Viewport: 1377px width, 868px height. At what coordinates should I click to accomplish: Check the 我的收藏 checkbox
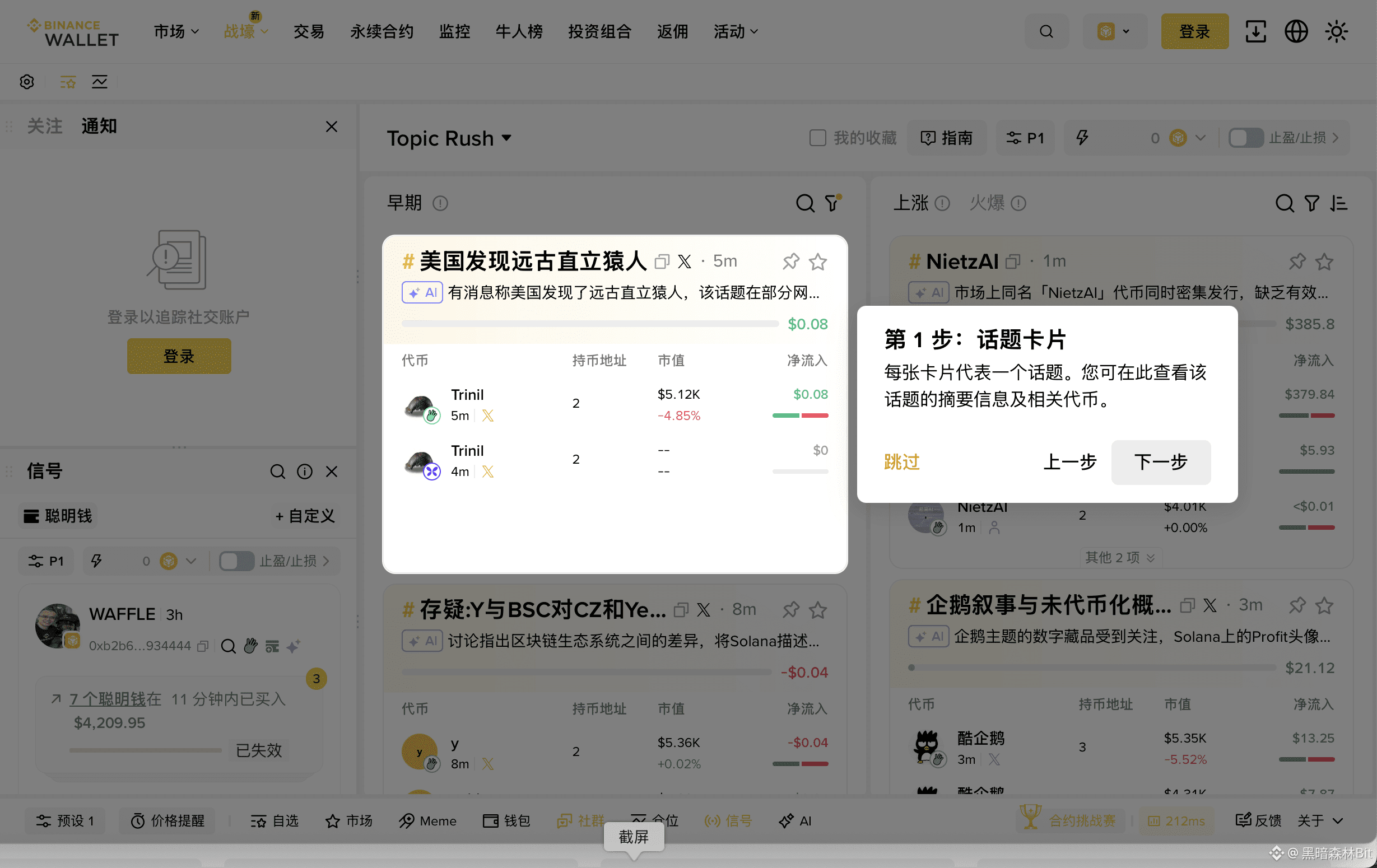point(818,138)
